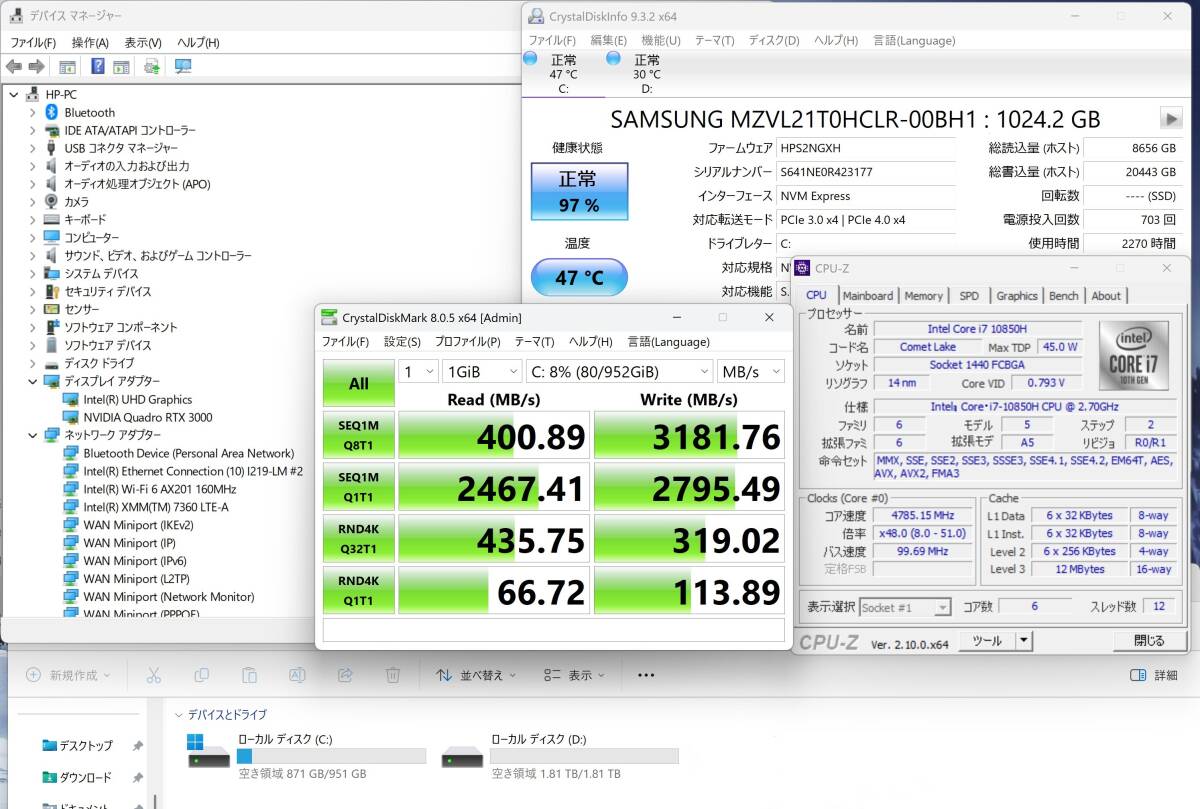Click the 正常 97% health status box
The image size is (1200, 809).
[x=579, y=191]
